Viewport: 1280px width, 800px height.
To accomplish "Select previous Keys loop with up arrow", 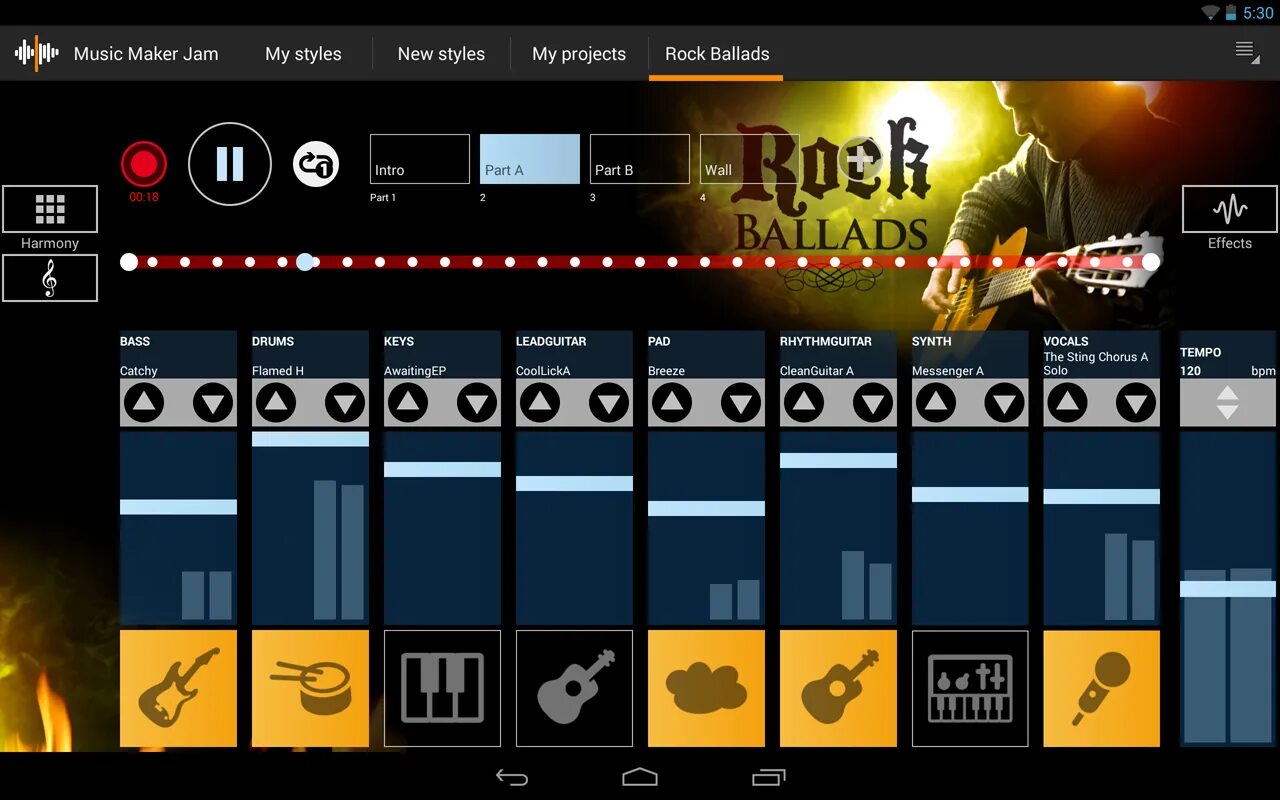I will [408, 403].
